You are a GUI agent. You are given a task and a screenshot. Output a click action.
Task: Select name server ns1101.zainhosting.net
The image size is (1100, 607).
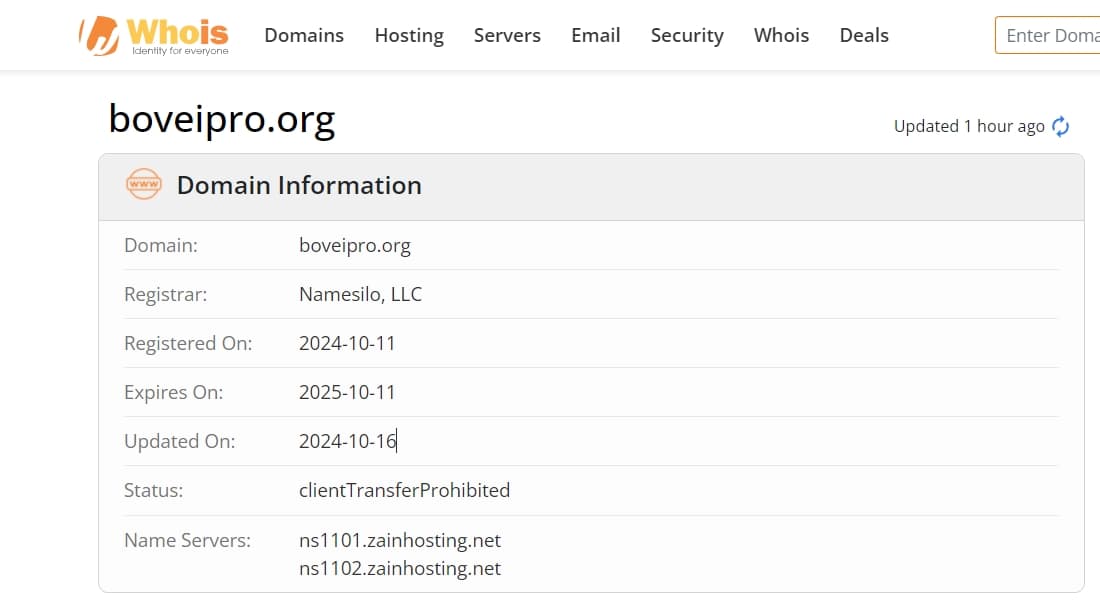[x=400, y=540]
